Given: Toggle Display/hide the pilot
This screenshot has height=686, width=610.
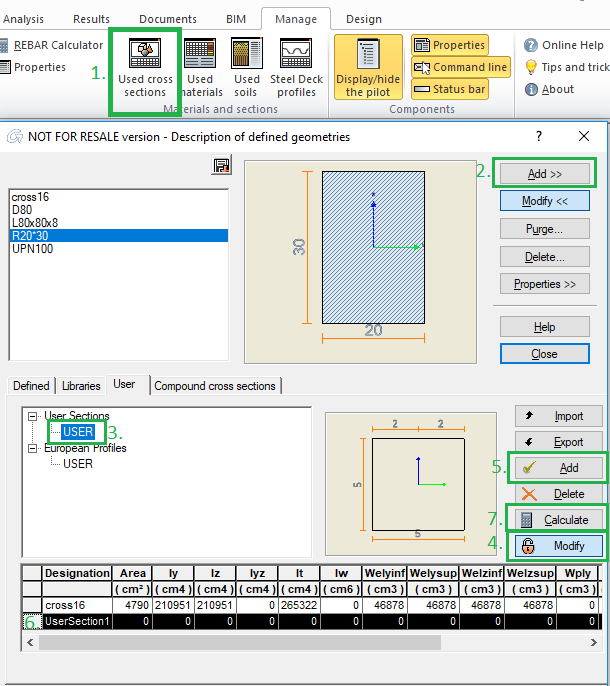Looking at the screenshot, I should [368, 67].
